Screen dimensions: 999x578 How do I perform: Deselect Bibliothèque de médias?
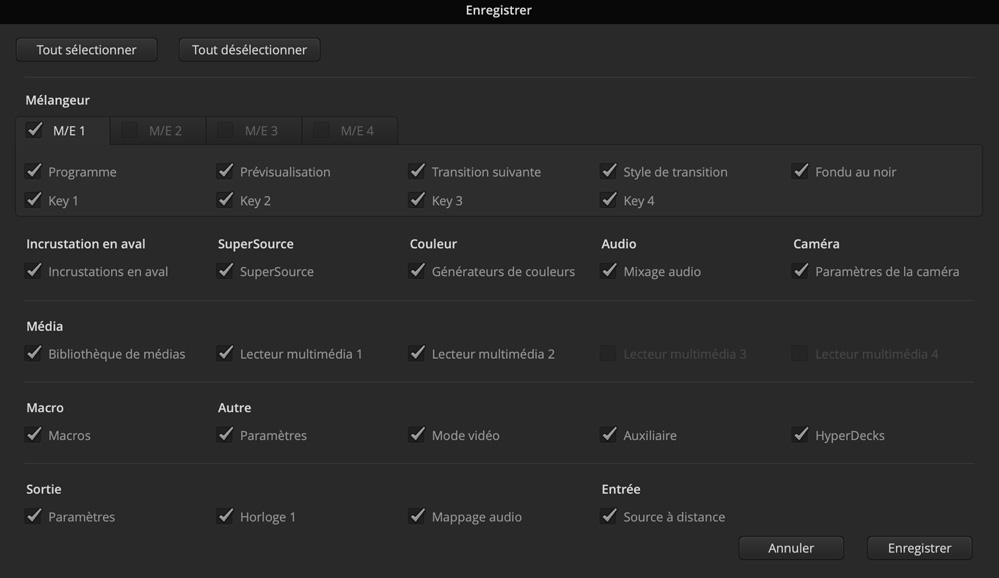[34, 353]
